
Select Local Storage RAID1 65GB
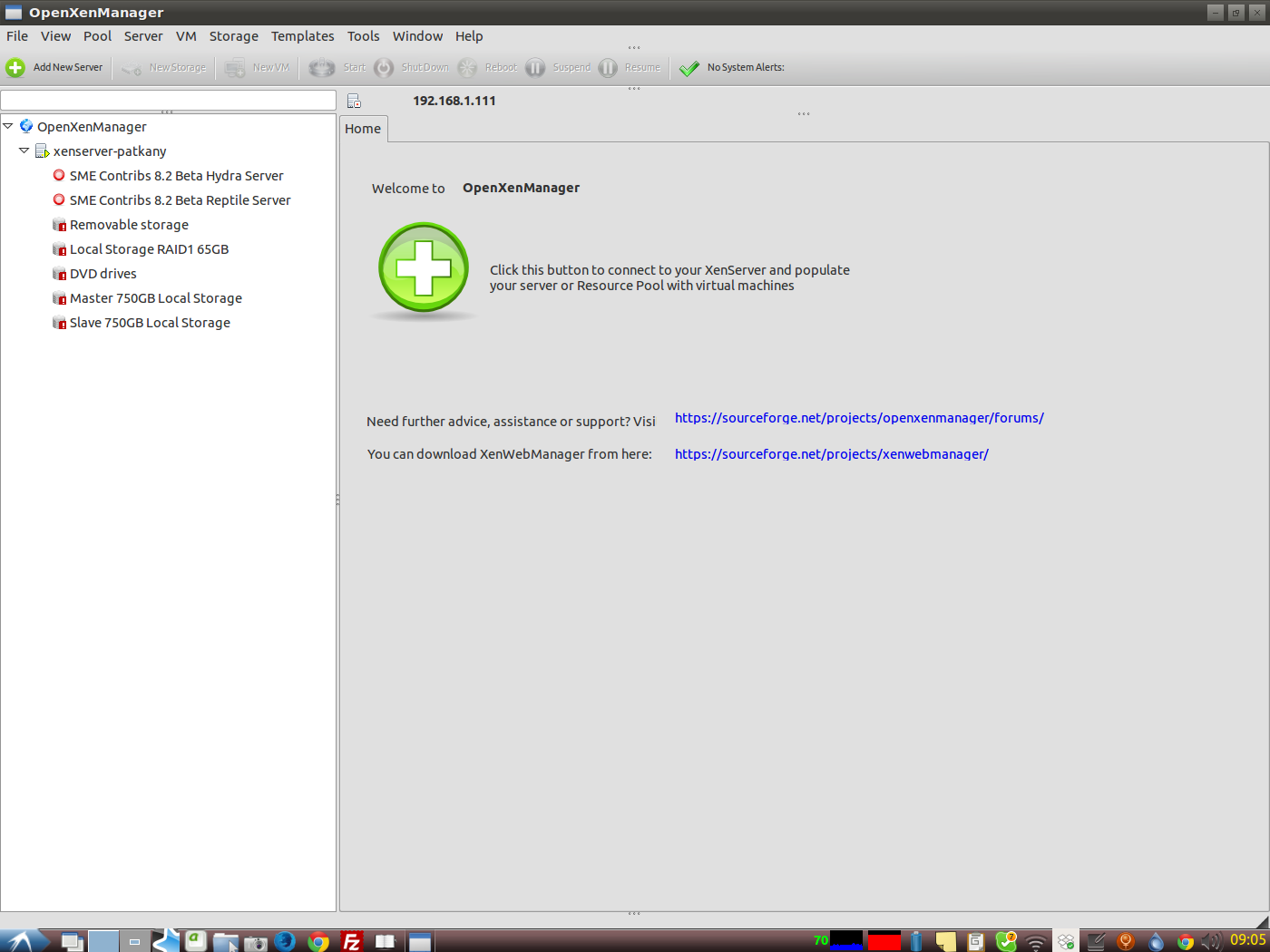pos(149,249)
